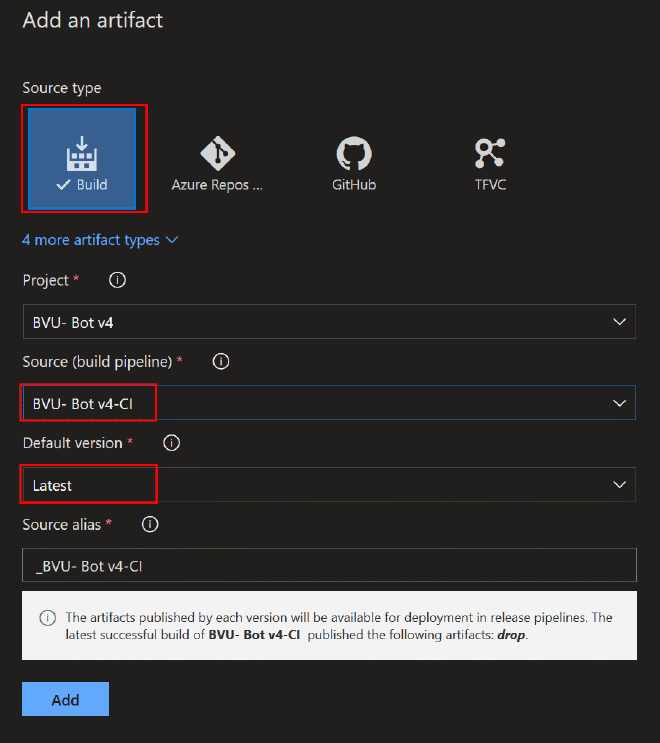
Task: Choose the GitHub source type
Action: (354, 164)
